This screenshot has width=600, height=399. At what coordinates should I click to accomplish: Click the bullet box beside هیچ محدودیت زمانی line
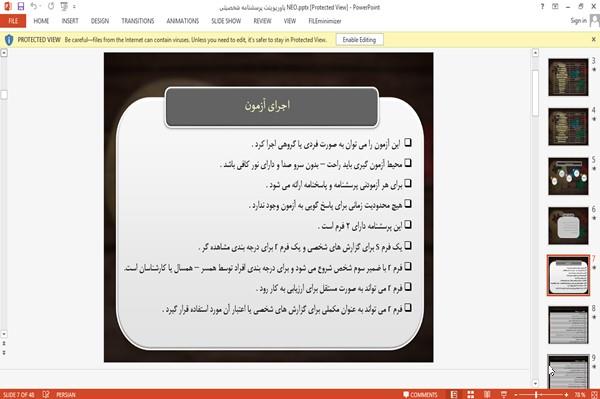[x=408, y=204]
